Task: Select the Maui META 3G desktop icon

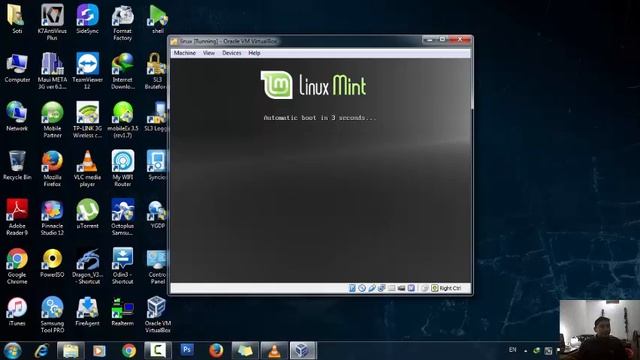Action: pos(52,70)
